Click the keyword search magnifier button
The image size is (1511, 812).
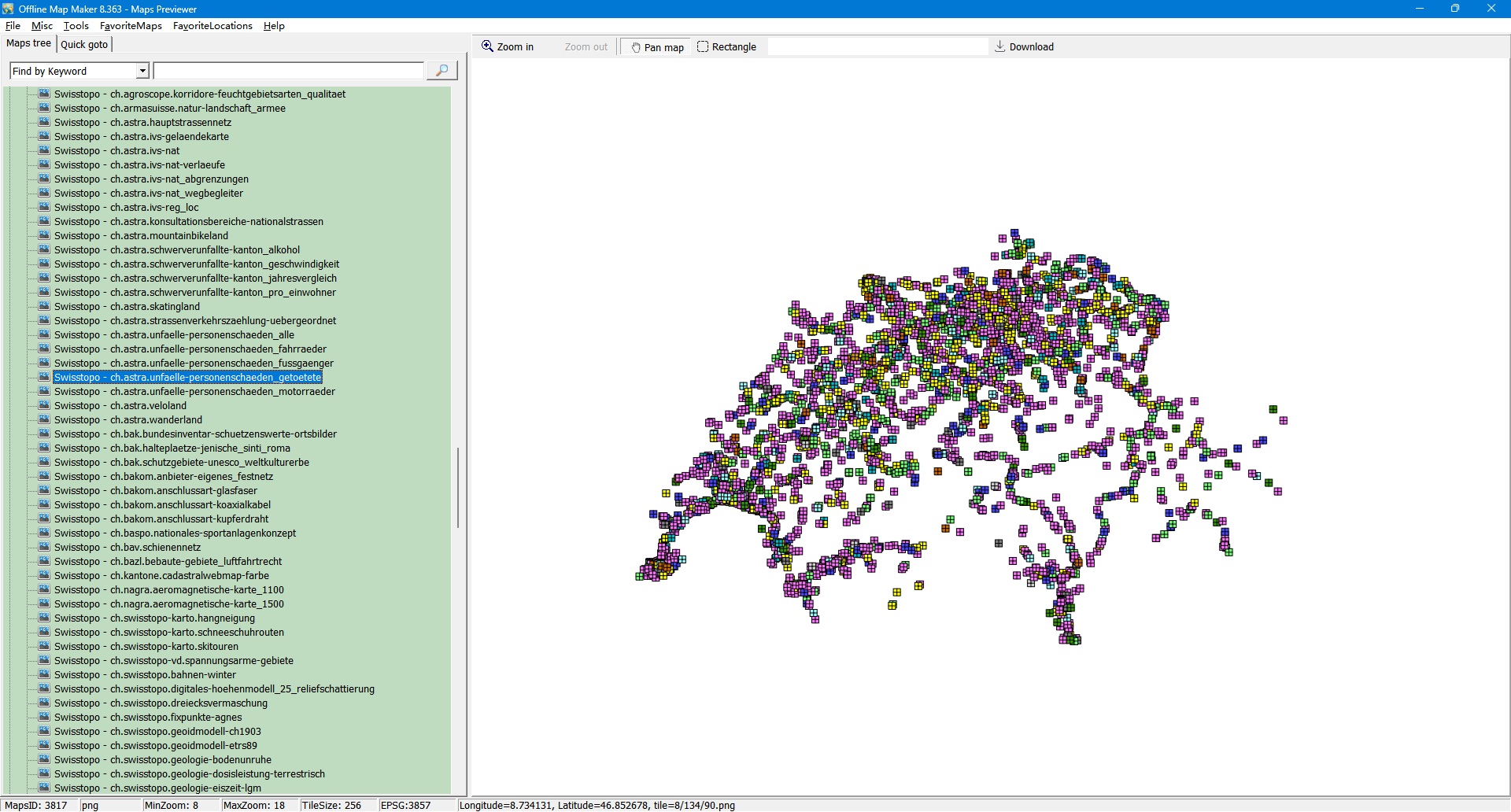tap(441, 71)
